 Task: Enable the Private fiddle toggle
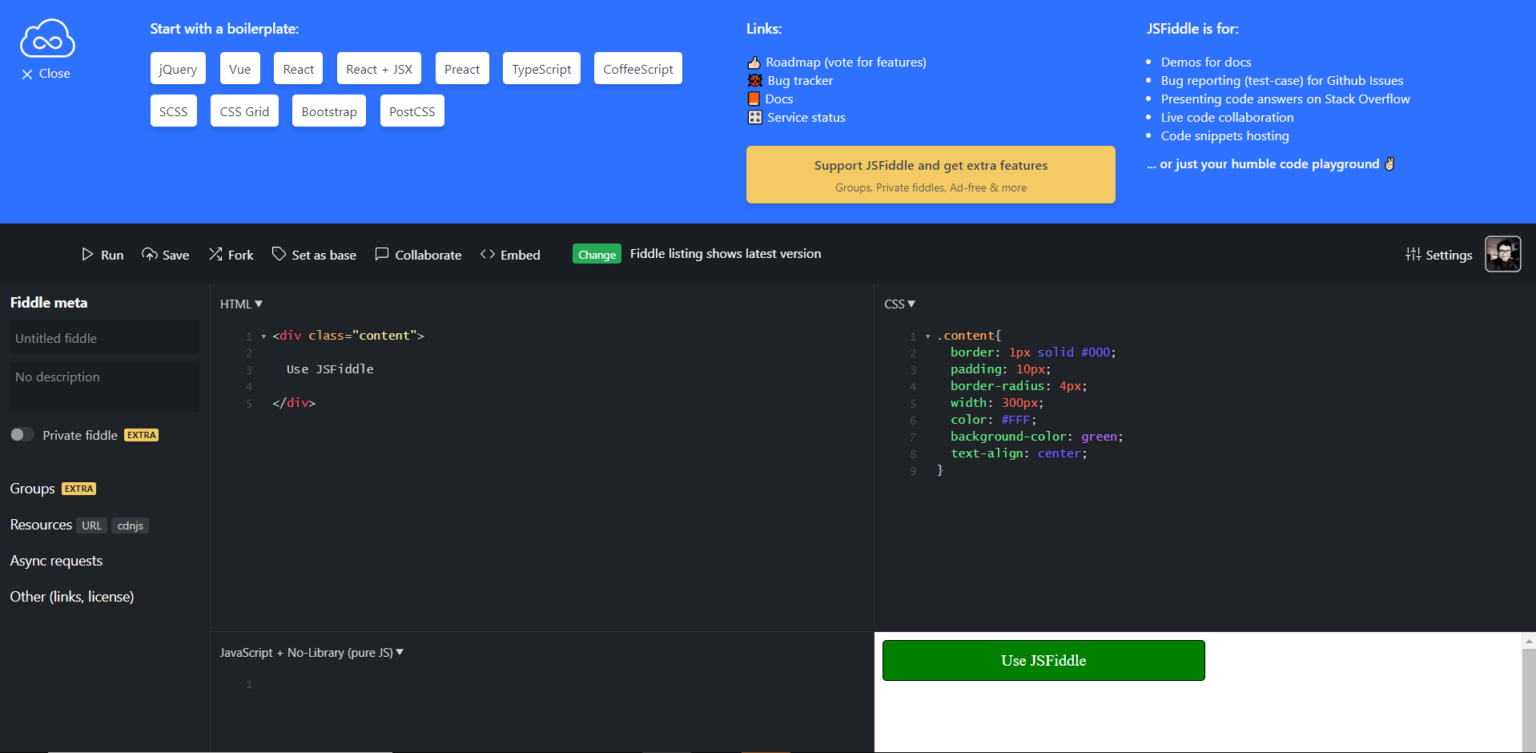21,434
